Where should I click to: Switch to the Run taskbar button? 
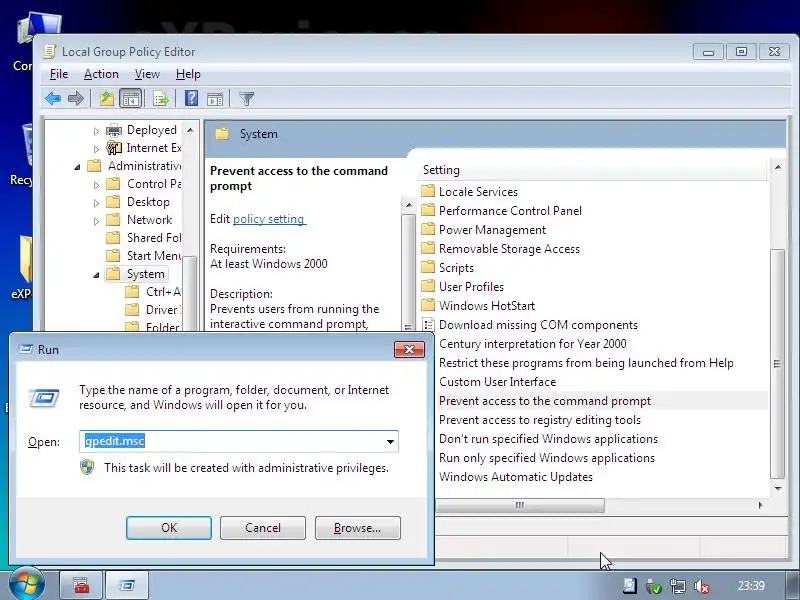pyautogui.click(x=127, y=585)
